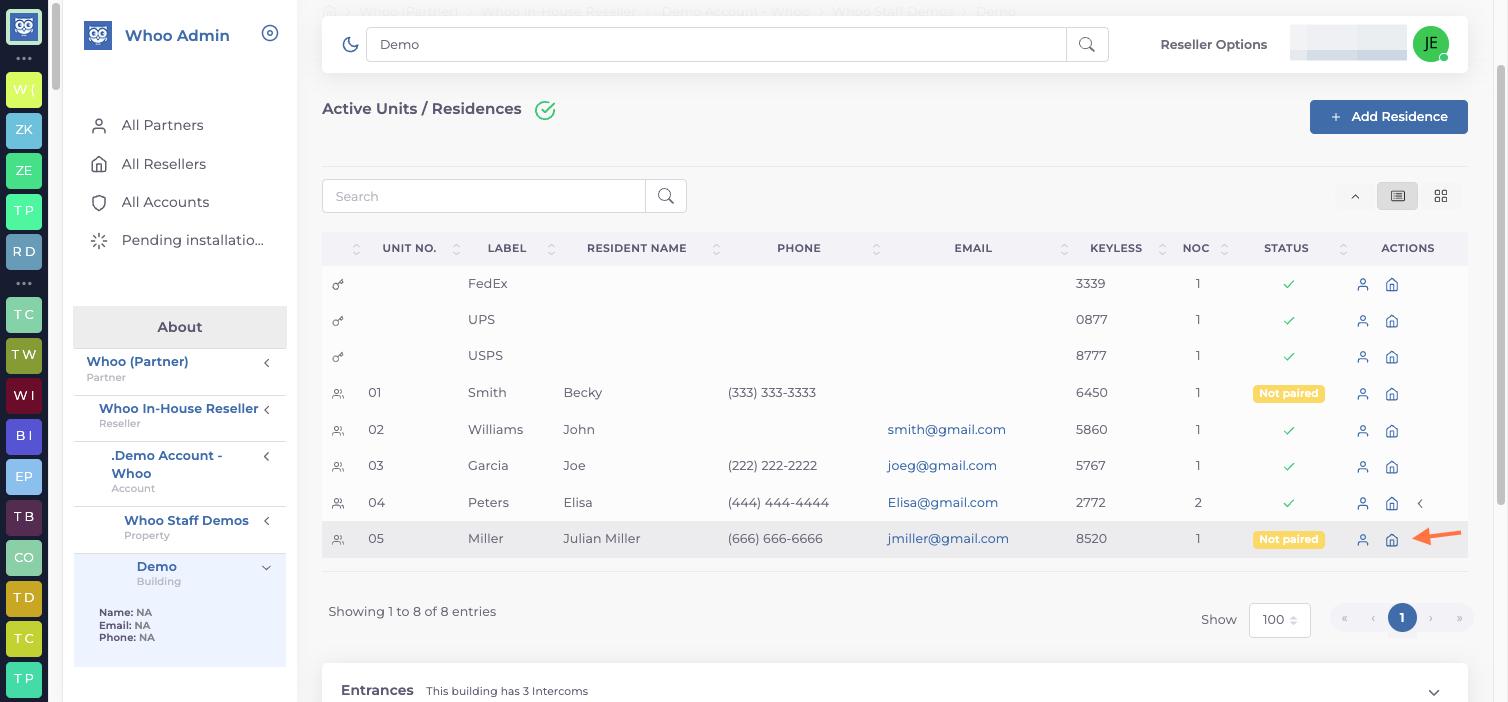Click the magnifier beside Demo search field
The width and height of the screenshot is (1508, 702).
click(x=1087, y=44)
